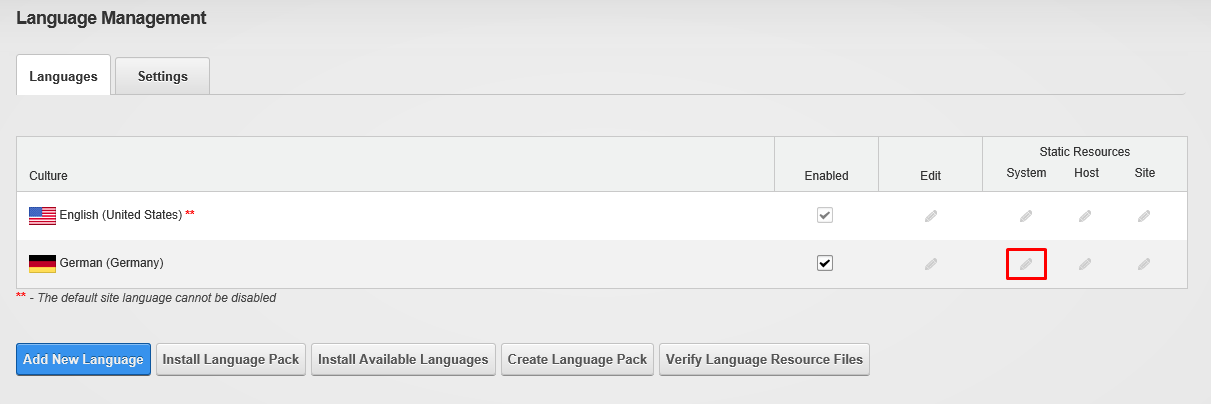Click the United States flag icon
Screen dimensions: 1211x404
[x=42, y=215]
